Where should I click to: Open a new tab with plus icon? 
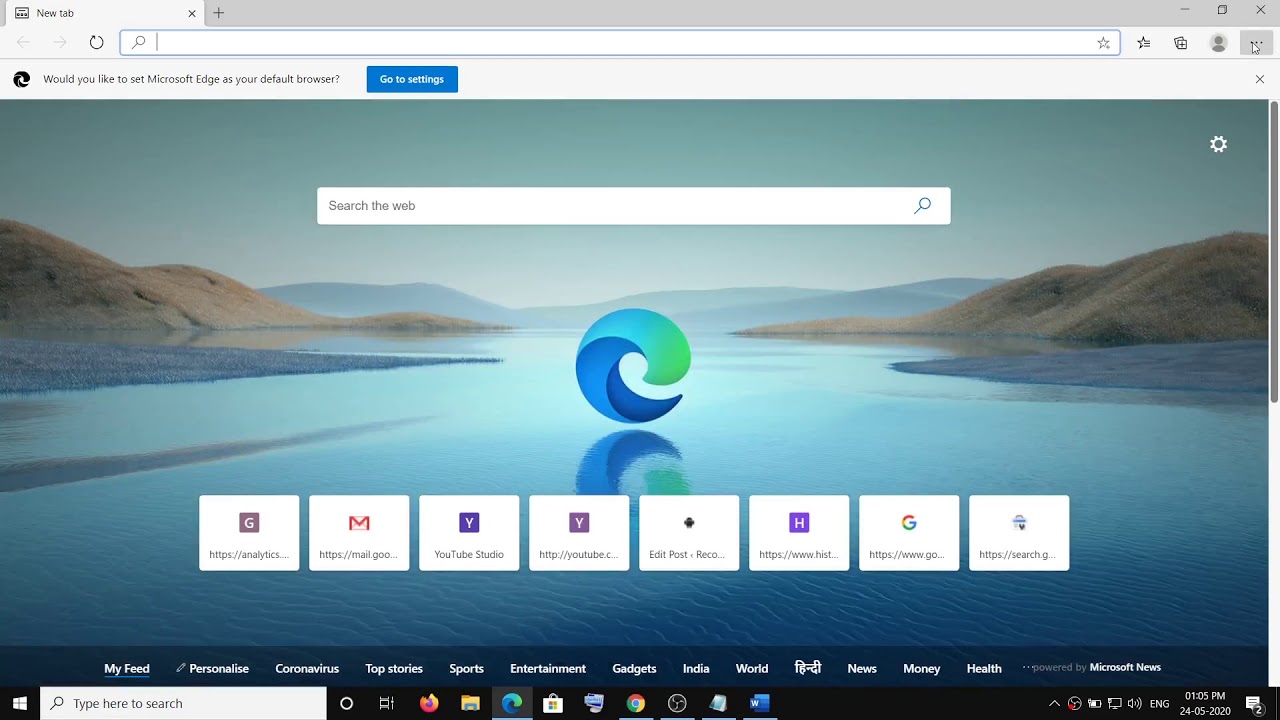[218, 13]
